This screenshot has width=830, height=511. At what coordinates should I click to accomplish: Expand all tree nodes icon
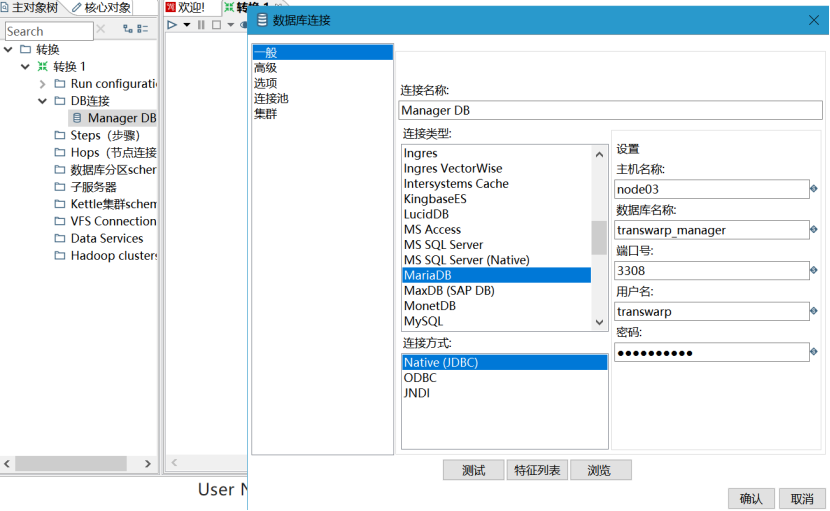click(x=128, y=29)
